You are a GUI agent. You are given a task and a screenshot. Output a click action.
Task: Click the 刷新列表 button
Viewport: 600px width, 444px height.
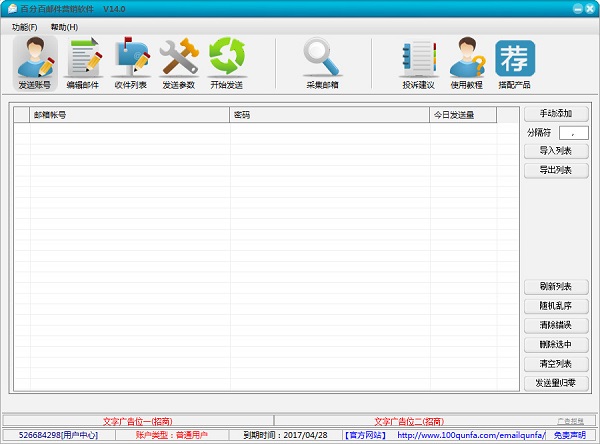coord(555,287)
